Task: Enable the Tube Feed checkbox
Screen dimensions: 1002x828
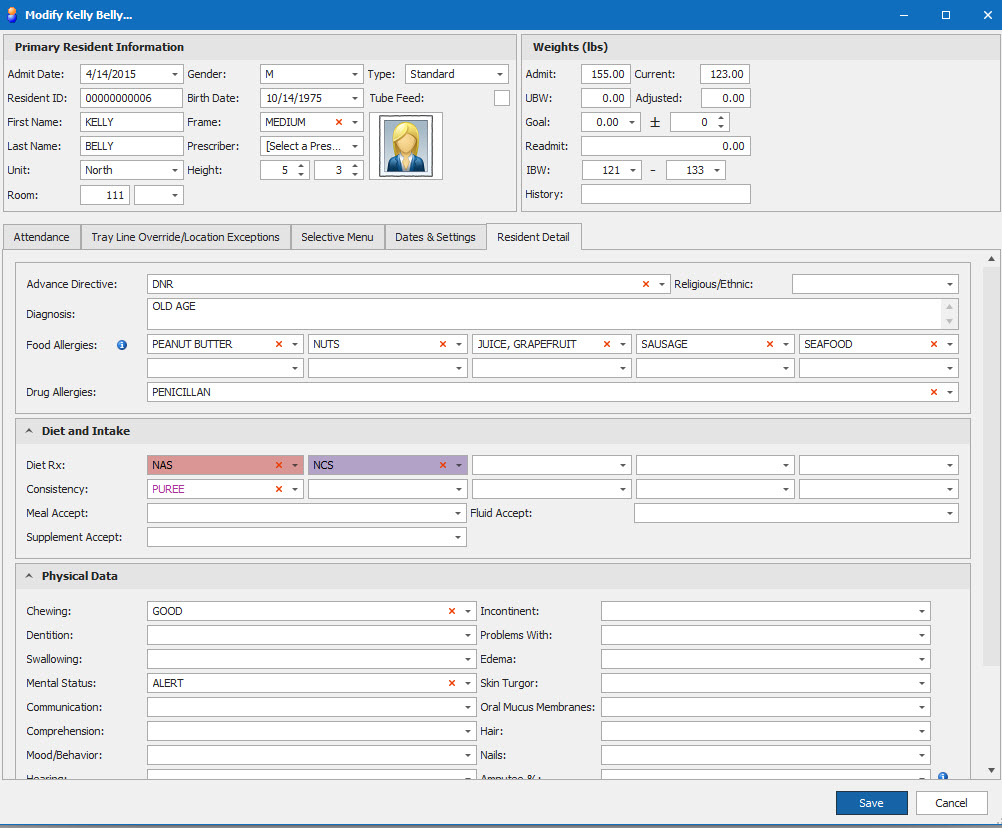Action: click(x=502, y=98)
